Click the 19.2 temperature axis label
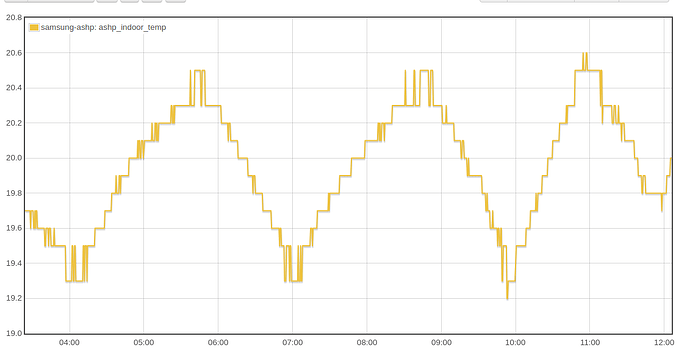 click(14, 298)
